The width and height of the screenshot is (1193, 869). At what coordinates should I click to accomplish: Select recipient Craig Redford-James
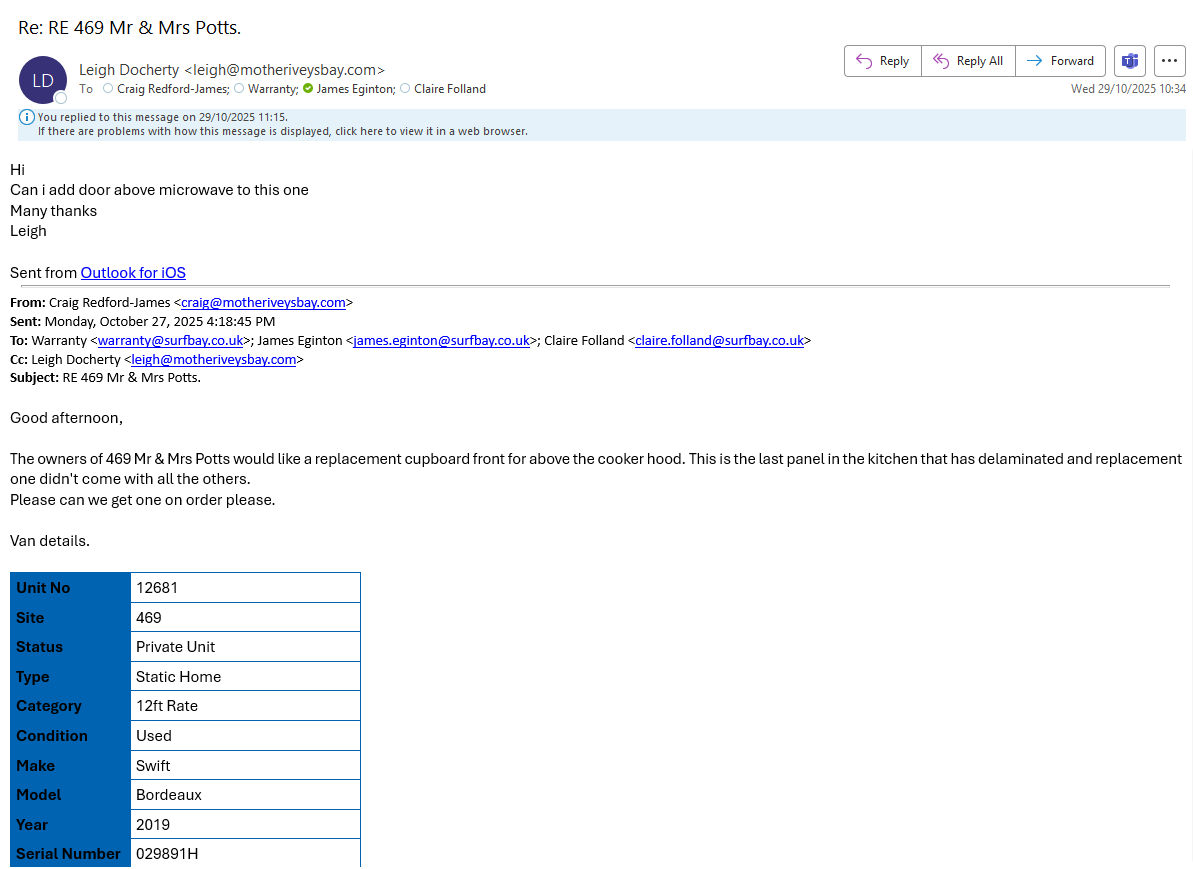(x=173, y=89)
